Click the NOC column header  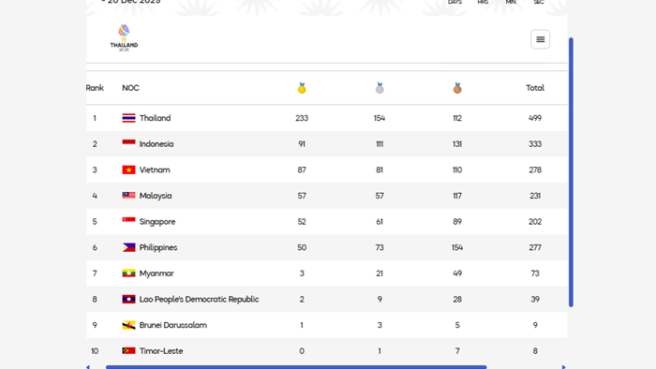pos(131,88)
